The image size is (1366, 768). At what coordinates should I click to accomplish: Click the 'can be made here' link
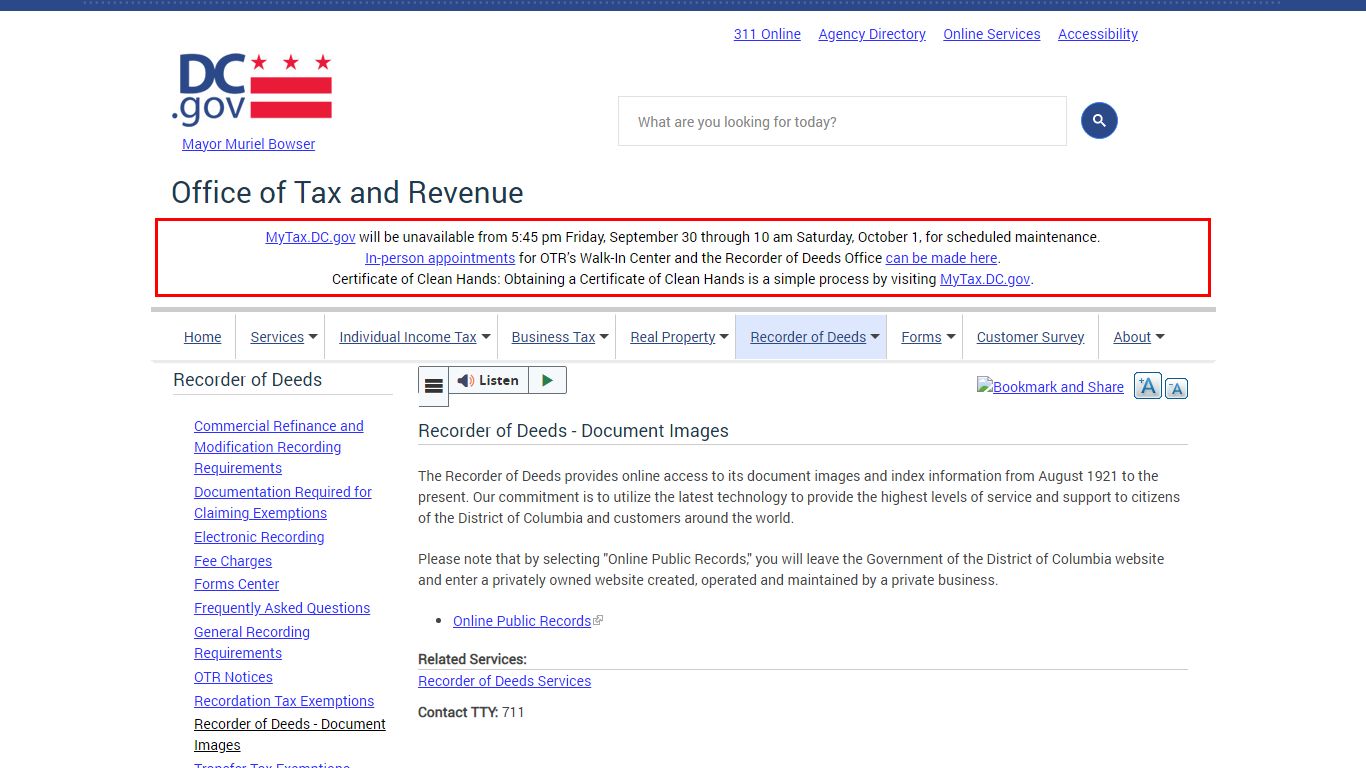[x=941, y=258]
